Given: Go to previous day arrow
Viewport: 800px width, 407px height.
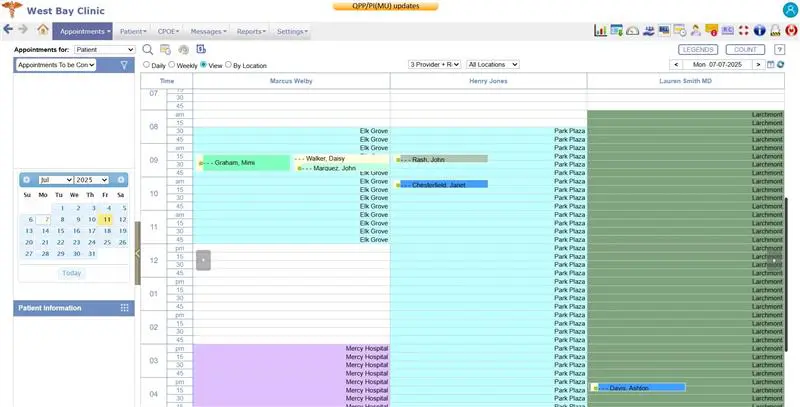Looking at the screenshot, I should pos(676,65).
